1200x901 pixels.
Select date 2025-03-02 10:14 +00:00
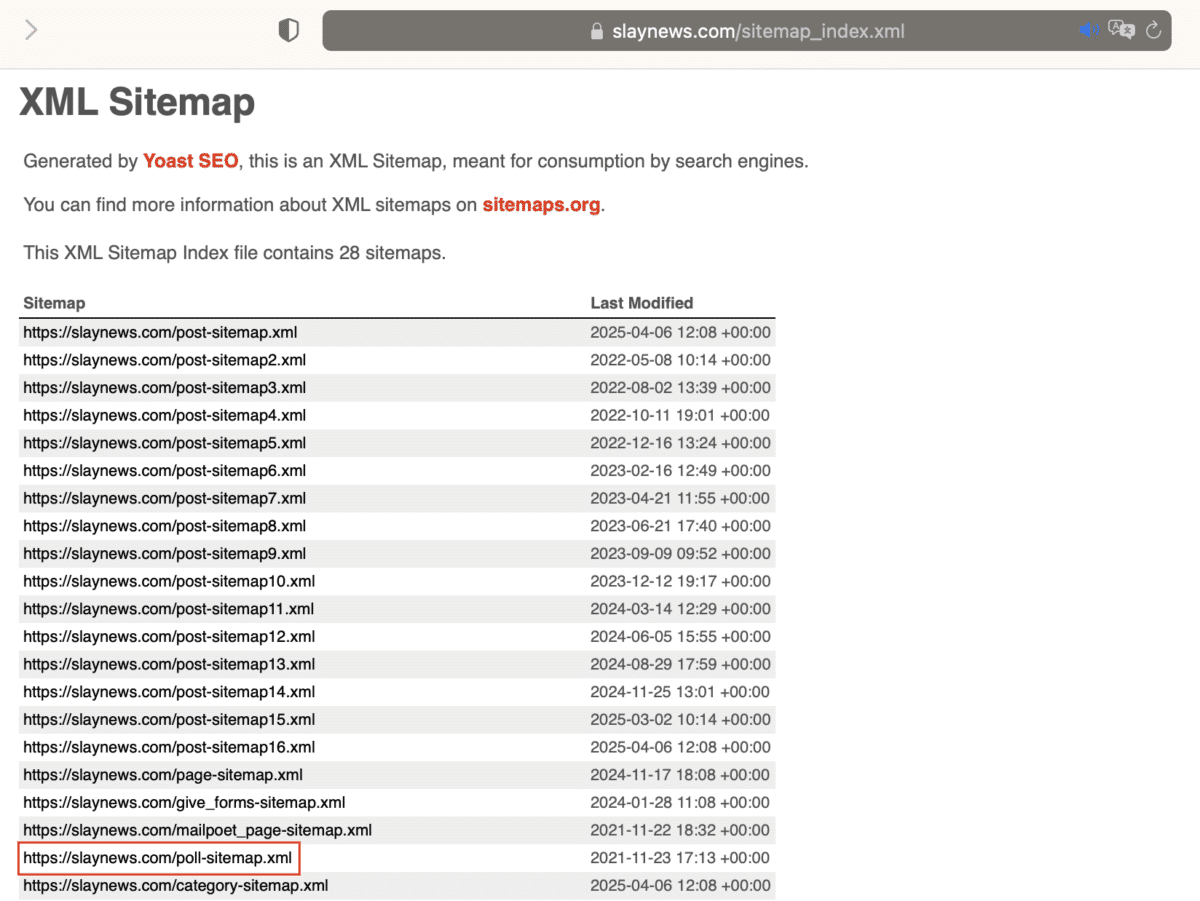coord(681,720)
